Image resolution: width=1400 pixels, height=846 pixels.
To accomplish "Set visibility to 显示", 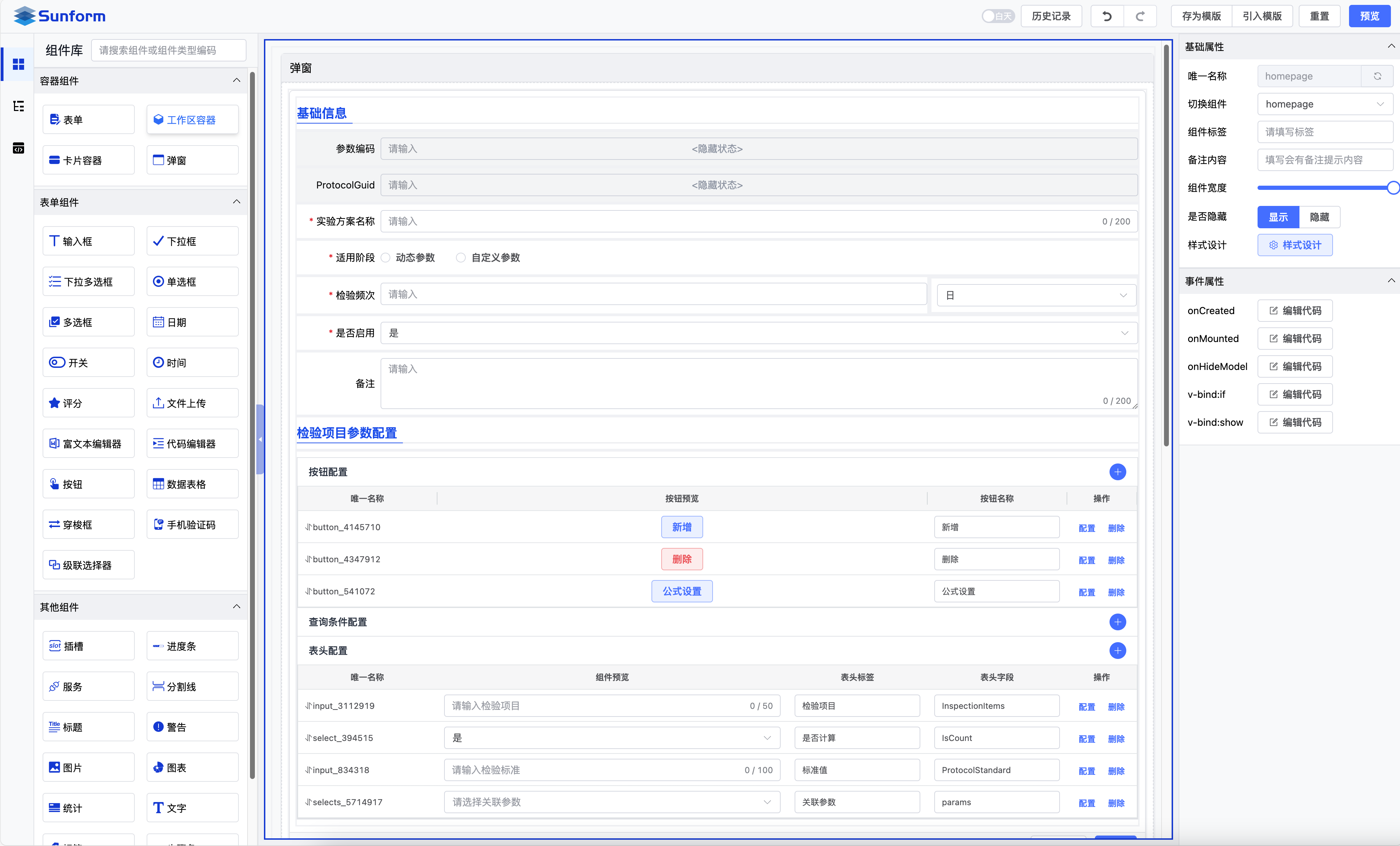I will tap(1278, 217).
